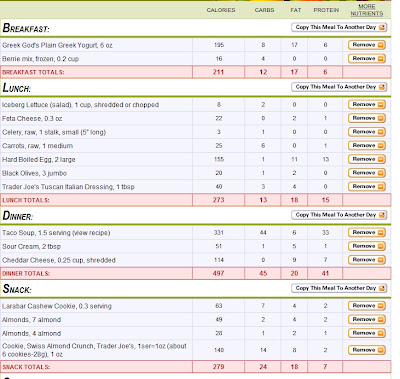400x379 pixels.
Task: Remove Swiss Almond Crunch cookie entry
Action: (x=367, y=350)
